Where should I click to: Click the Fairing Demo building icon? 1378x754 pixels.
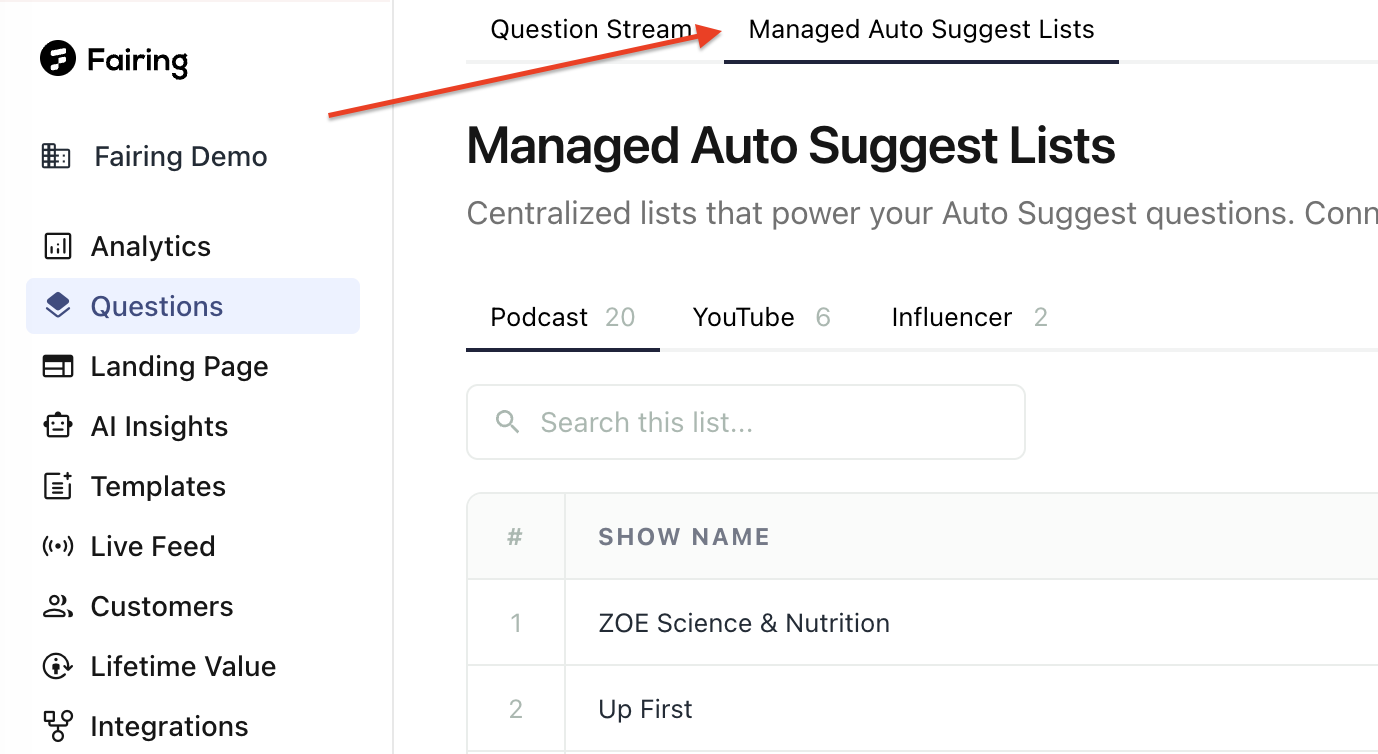pos(56,156)
